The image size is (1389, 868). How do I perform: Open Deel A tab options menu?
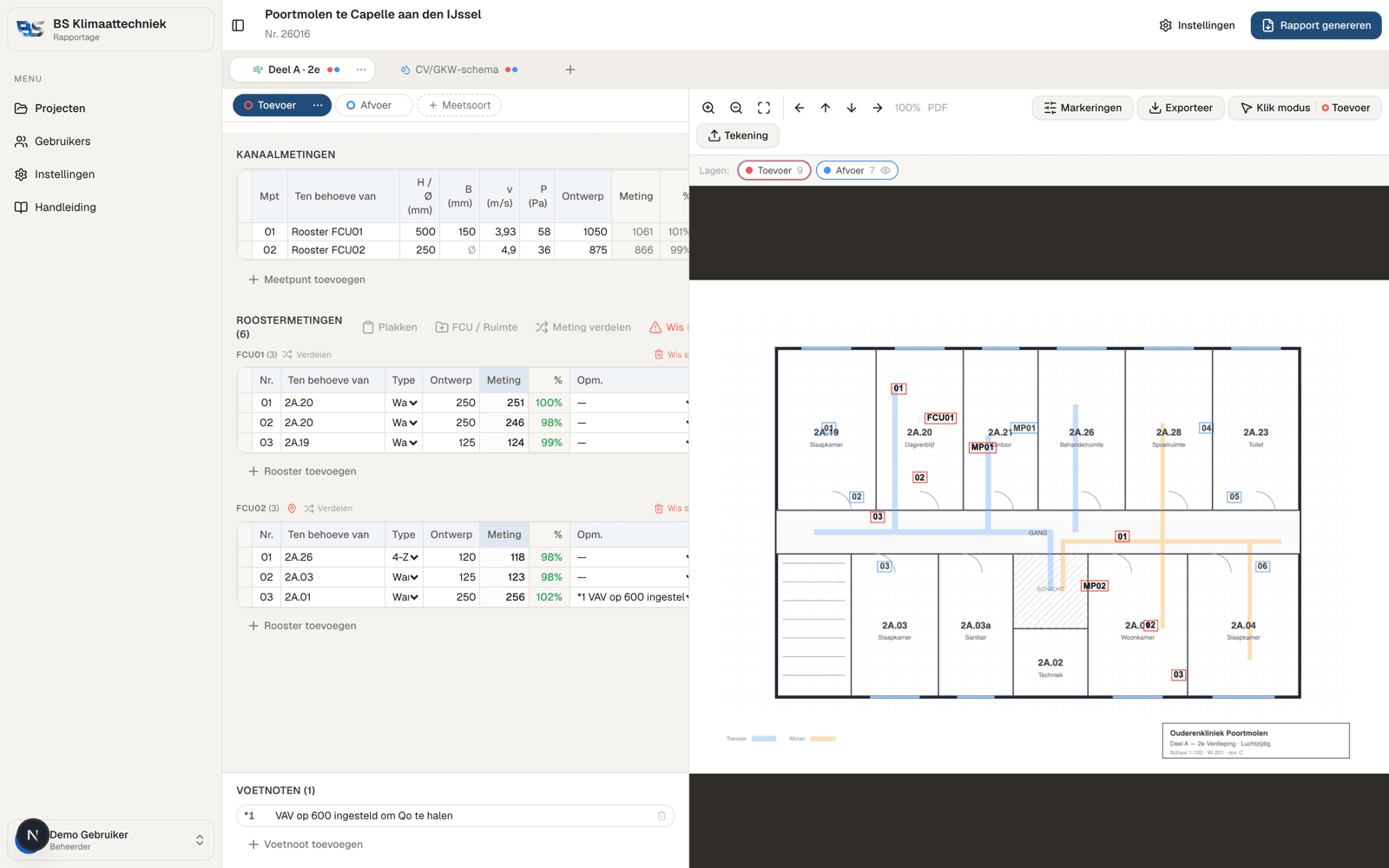[x=361, y=69]
